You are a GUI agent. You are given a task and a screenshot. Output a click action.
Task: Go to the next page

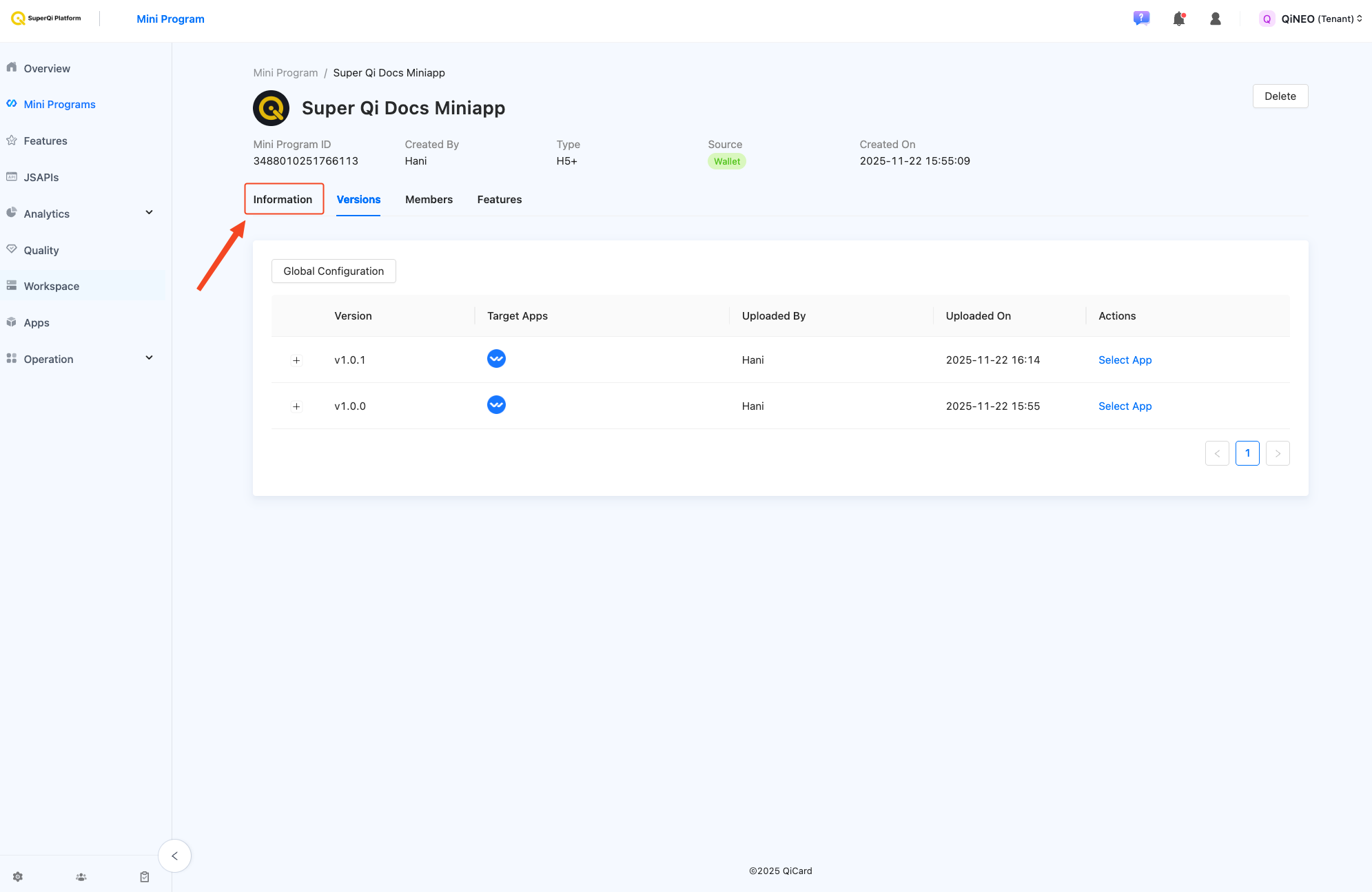tap(1278, 453)
